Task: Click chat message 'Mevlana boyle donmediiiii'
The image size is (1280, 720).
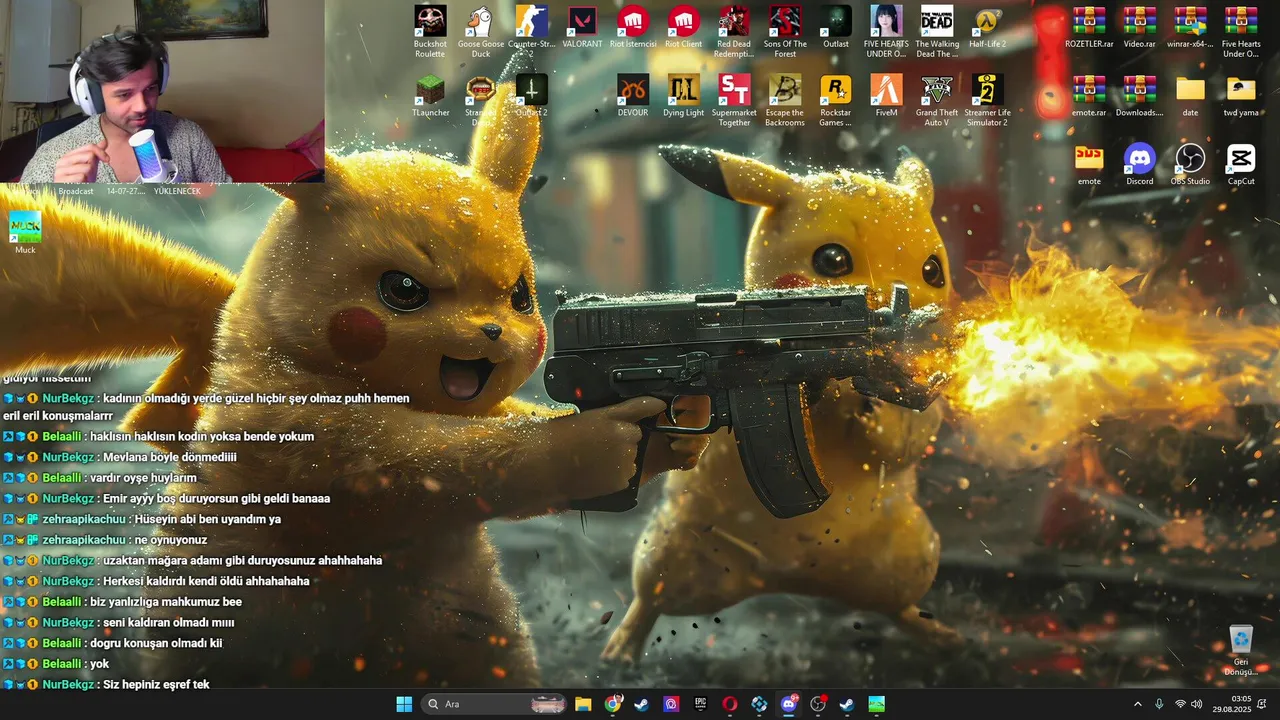Action: tap(170, 457)
